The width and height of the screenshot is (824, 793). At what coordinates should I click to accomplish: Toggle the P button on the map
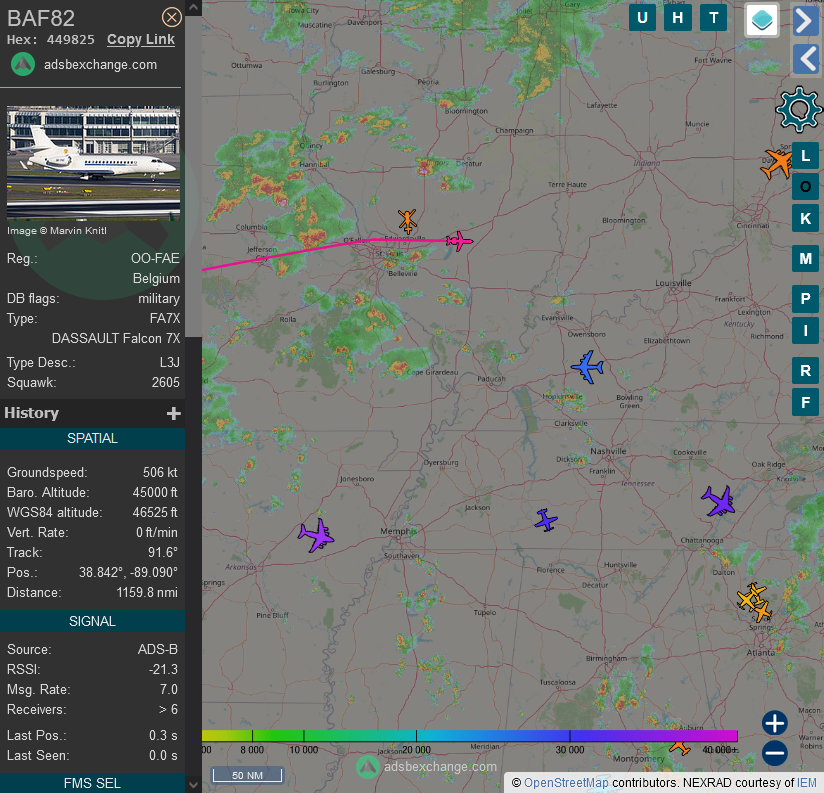805,298
